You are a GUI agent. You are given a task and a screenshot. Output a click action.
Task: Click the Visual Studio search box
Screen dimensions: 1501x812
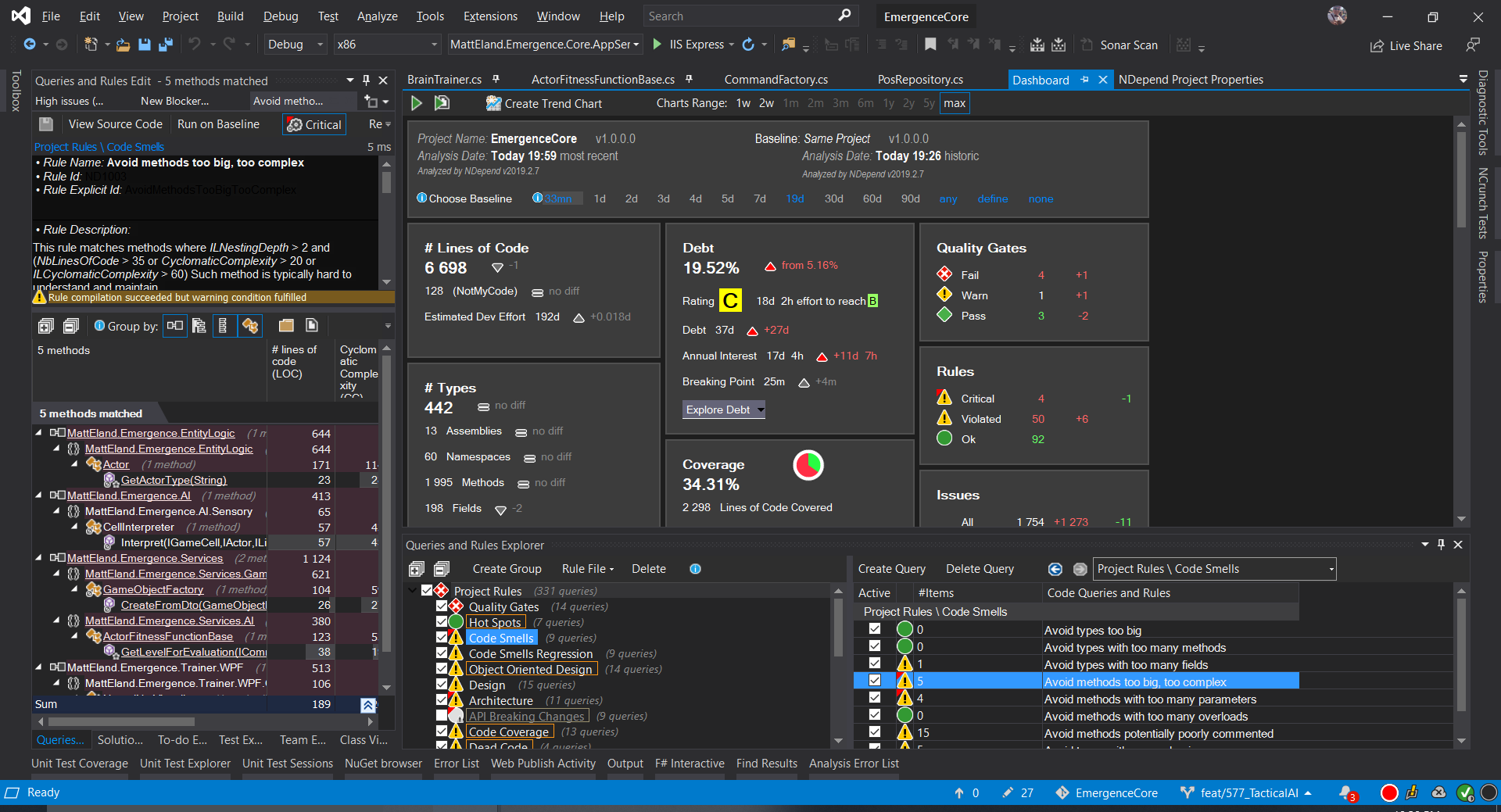click(x=743, y=16)
